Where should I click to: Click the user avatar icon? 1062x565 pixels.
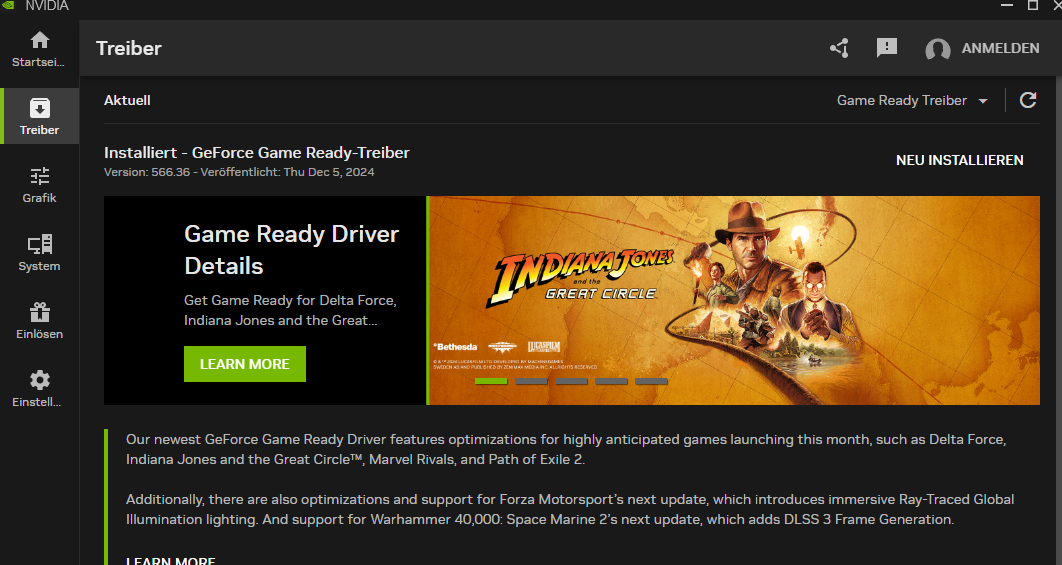pos(938,49)
